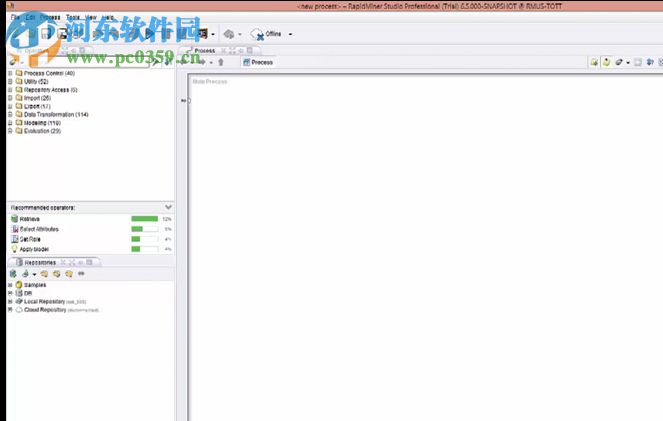Select the Export (17) operator folder
The height and width of the screenshot is (421, 663).
pos(37,106)
